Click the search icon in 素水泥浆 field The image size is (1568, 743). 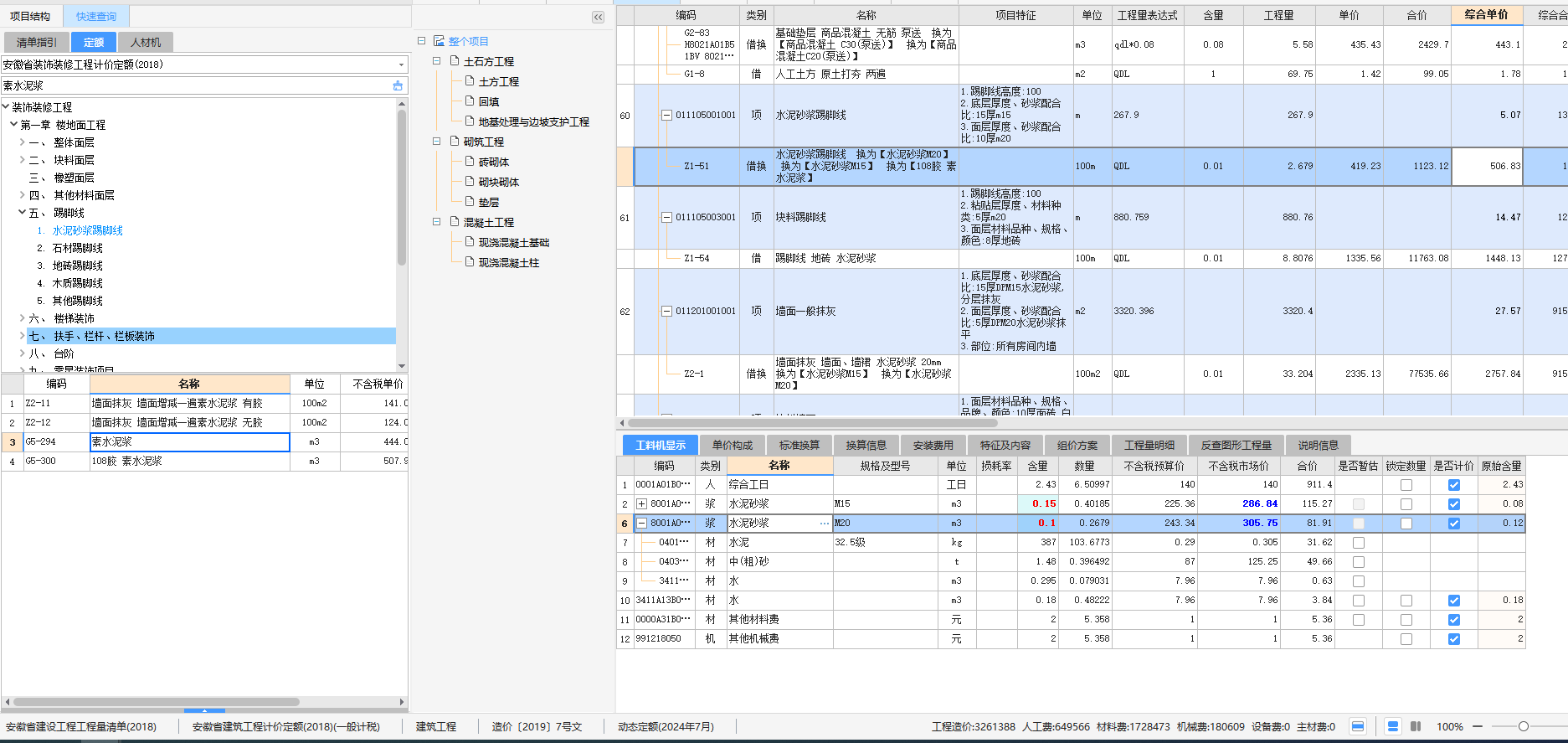[398, 85]
